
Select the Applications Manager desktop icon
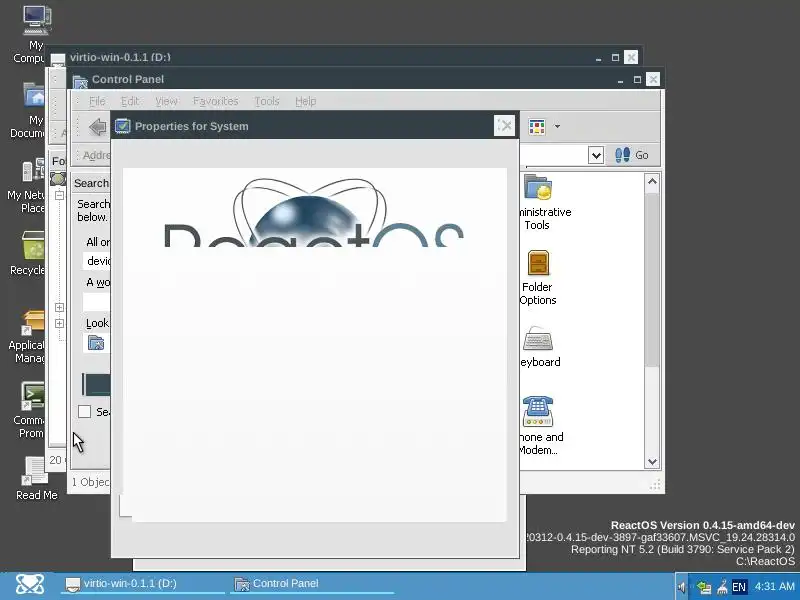coord(29,337)
